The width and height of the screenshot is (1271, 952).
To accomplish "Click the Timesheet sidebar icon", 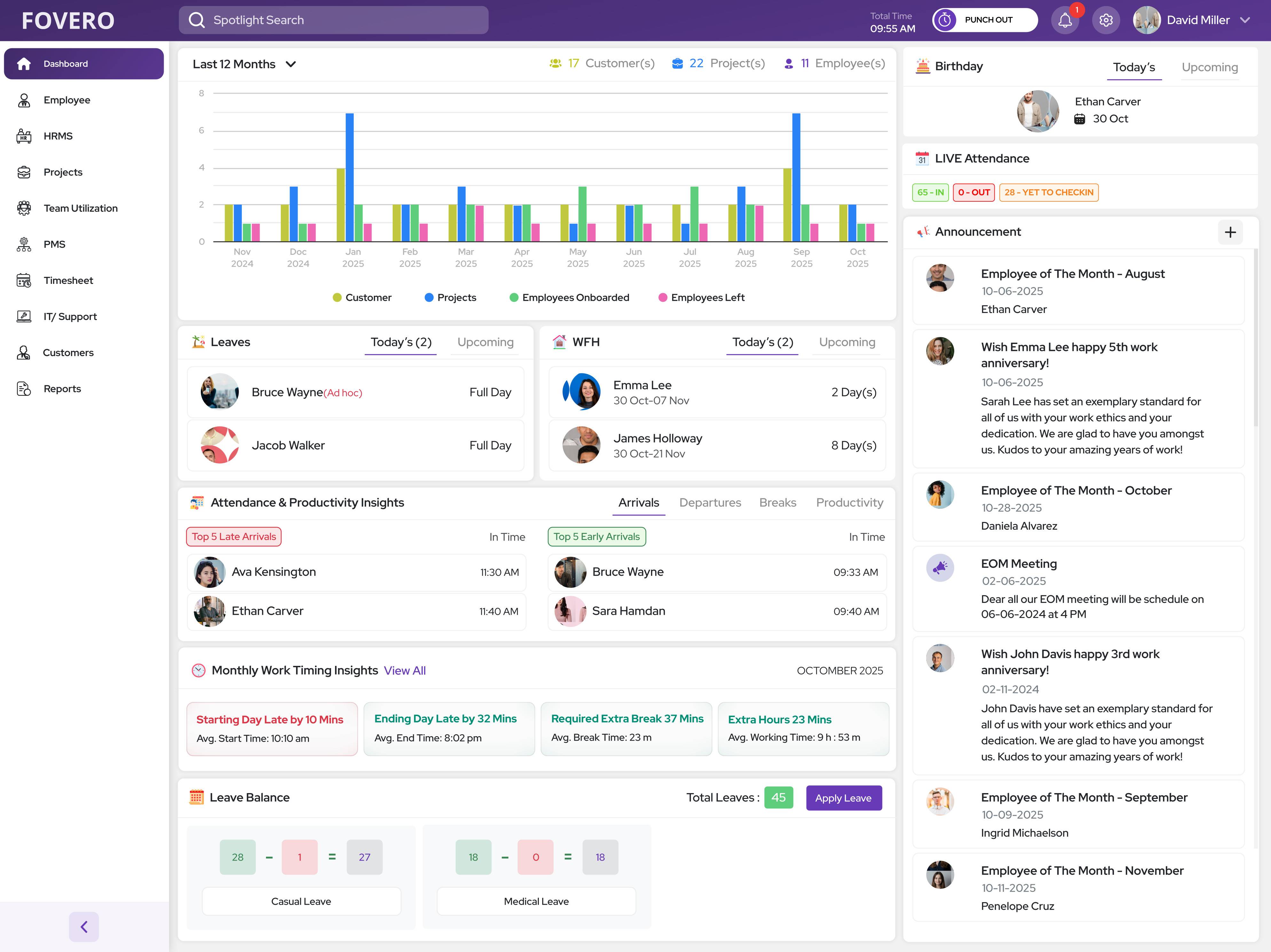I will coord(24,280).
